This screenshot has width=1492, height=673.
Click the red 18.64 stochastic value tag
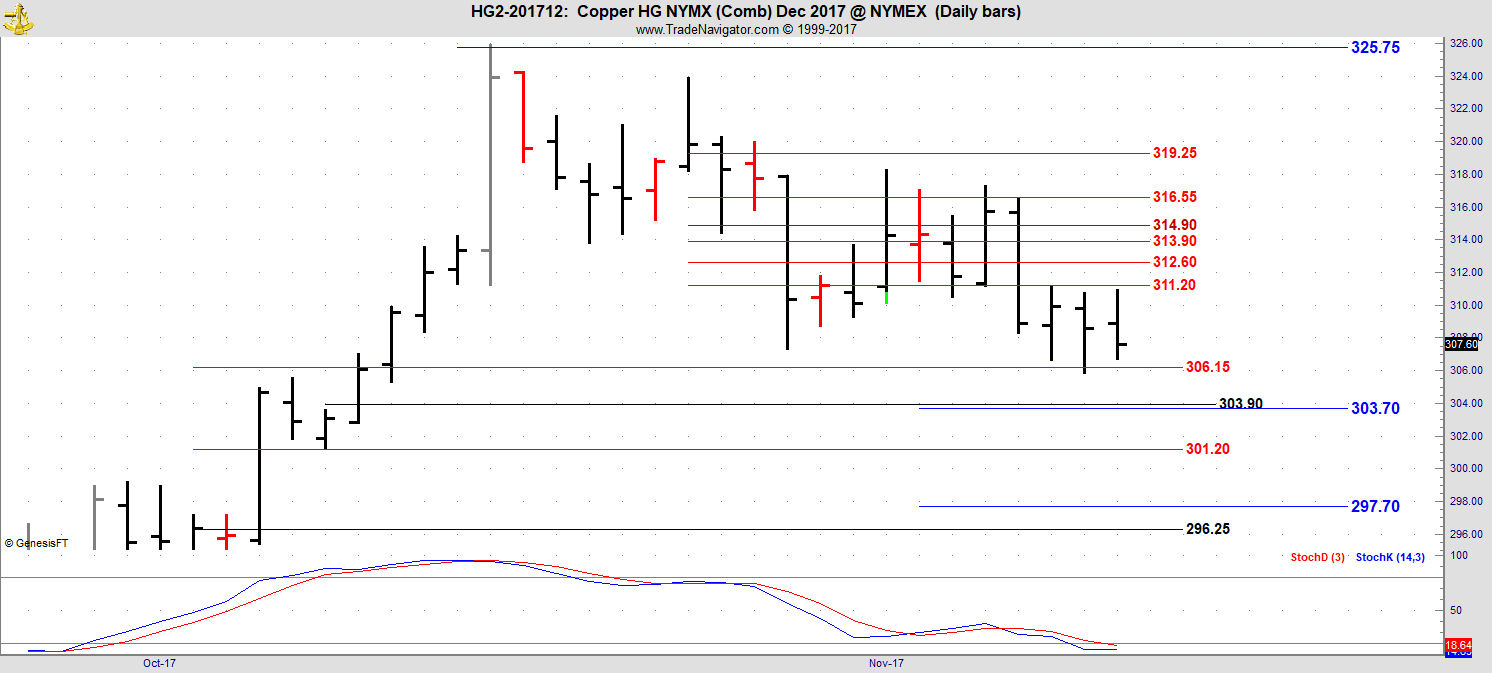pyautogui.click(x=1458, y=647)
